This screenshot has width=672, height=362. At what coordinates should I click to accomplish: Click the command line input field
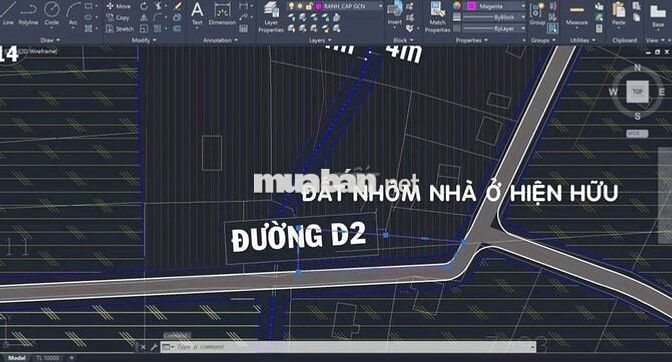click(x=348, y=347)
